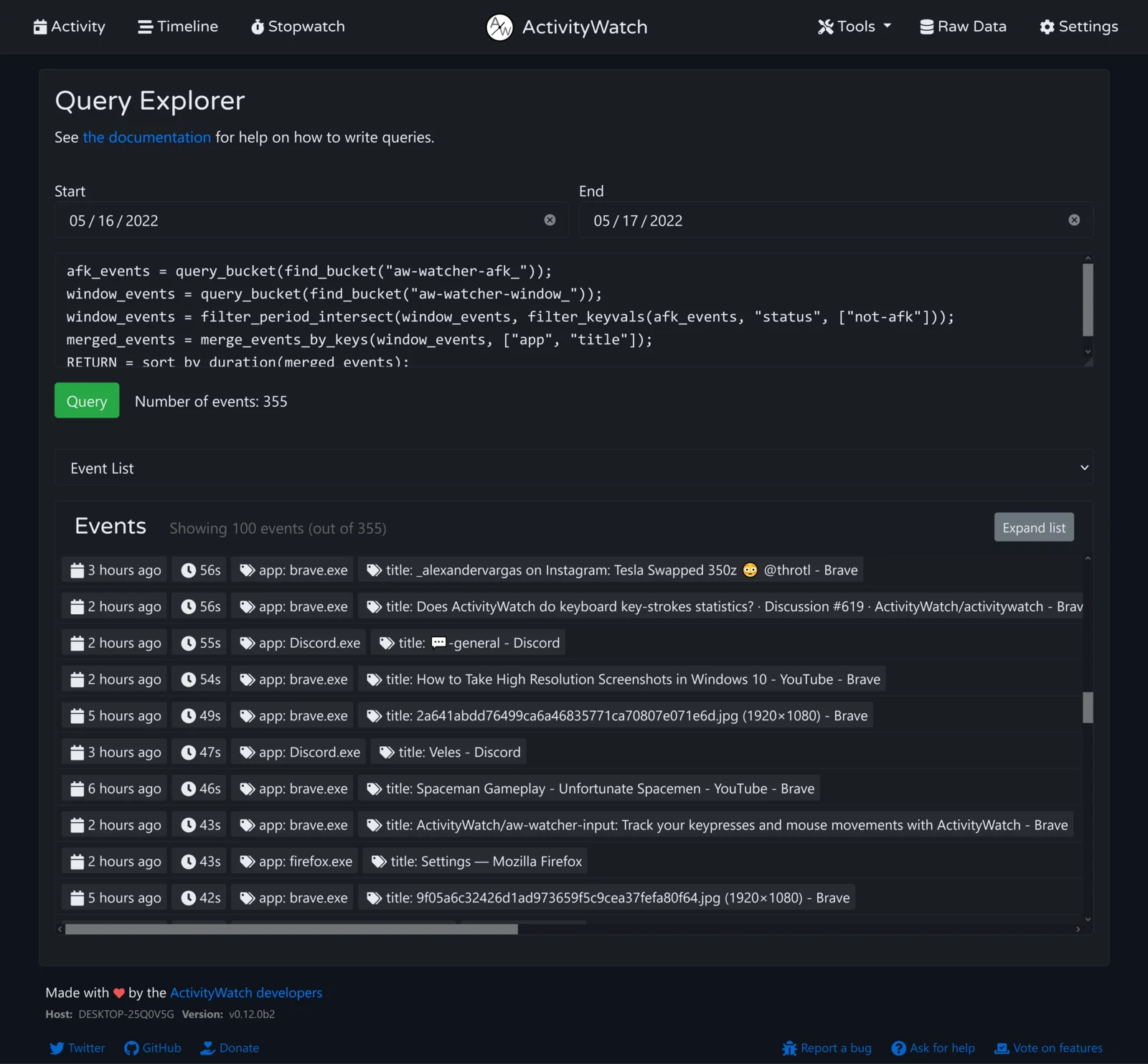This screenshot has height=1064, width=1148.
Task: Select the aw-watcher-input Brave event title
Action: coord(715,825)
